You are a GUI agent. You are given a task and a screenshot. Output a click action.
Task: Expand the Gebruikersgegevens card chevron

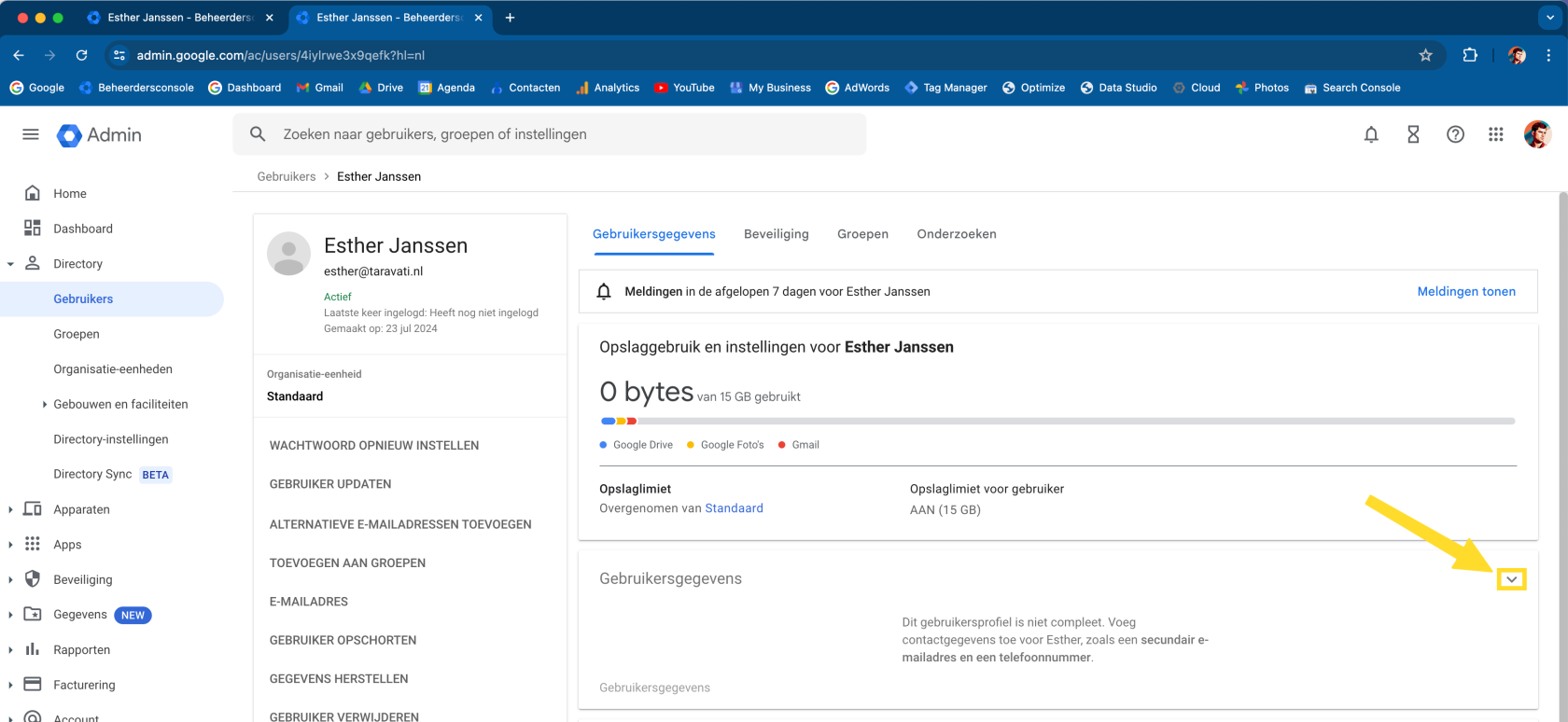[x=1511, y=579]
